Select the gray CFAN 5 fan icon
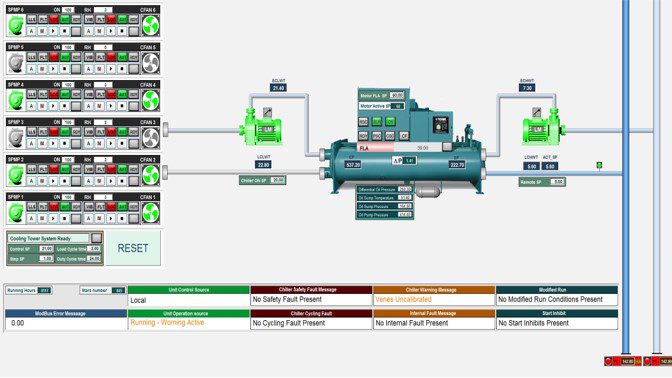Image resolution: width=672 pixels, height=378 pixels. pyautogui.click(x=150, y=63)
